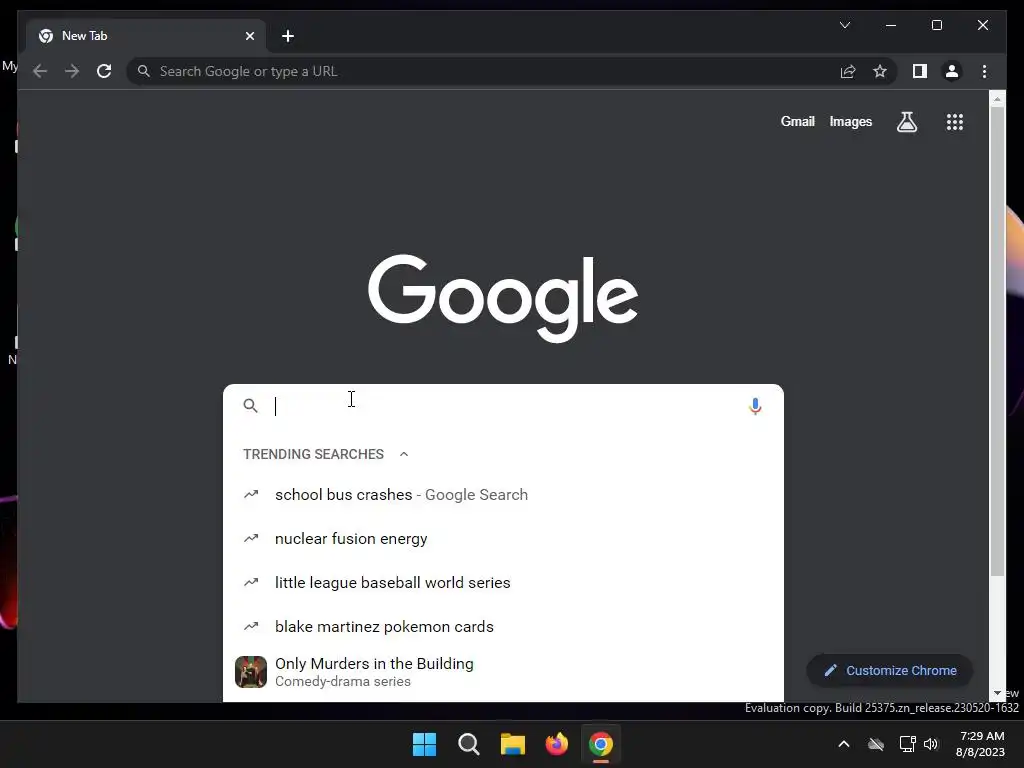
Task: Click the share this page icon
Action: pos(848,71)
